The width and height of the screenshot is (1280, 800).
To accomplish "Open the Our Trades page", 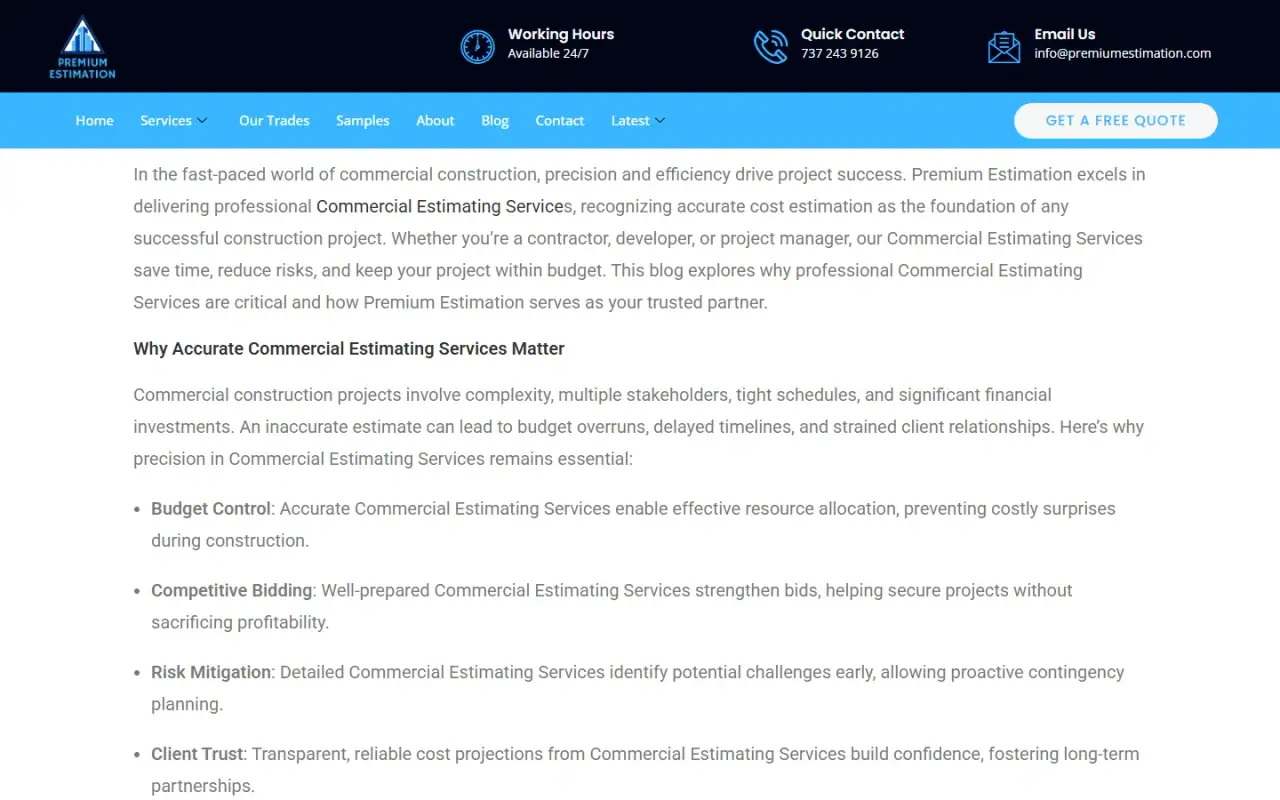I will 274,121.
